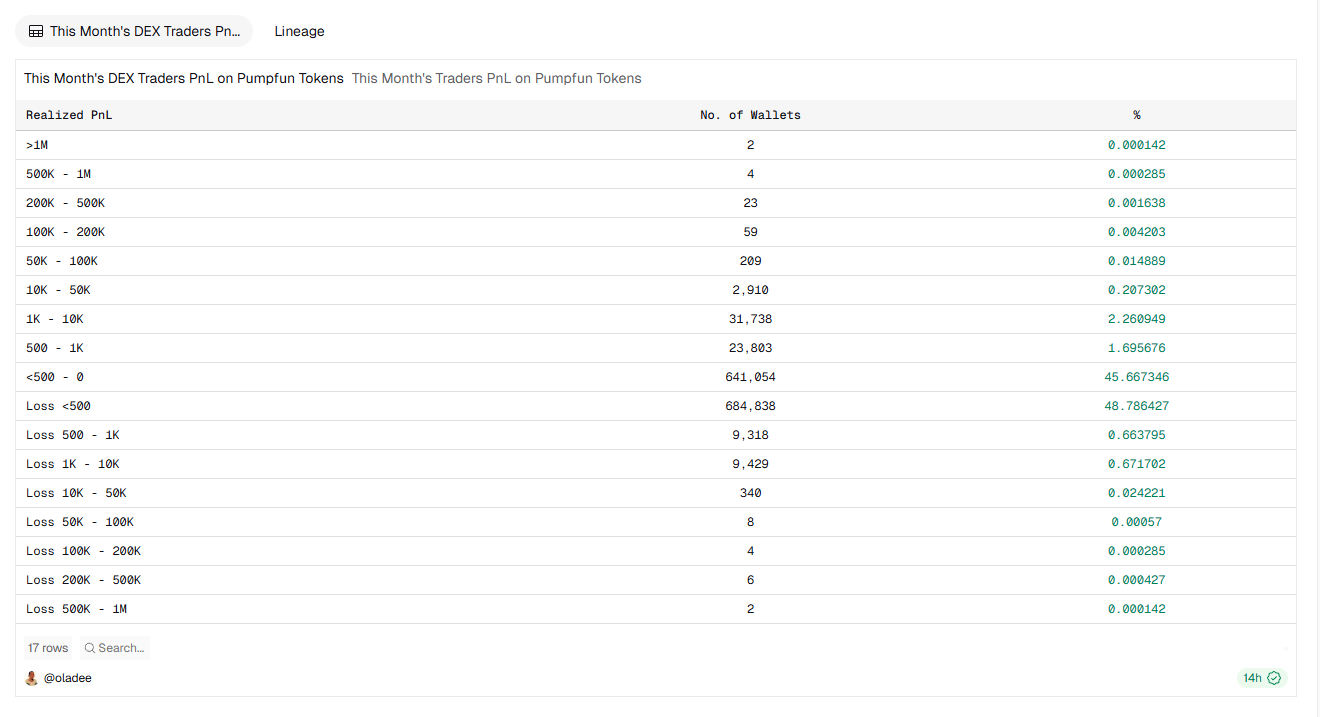
Task: Click the 31,738 wallets cell
Action: tap(750, 319)
